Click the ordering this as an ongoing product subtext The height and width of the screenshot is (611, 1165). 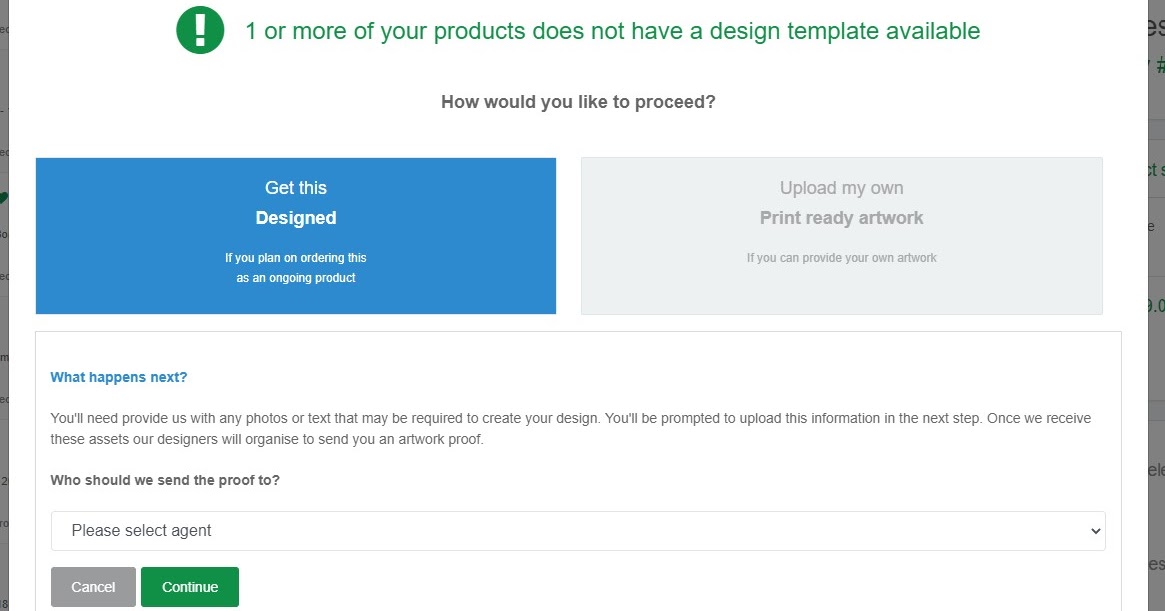click(296, 268)
